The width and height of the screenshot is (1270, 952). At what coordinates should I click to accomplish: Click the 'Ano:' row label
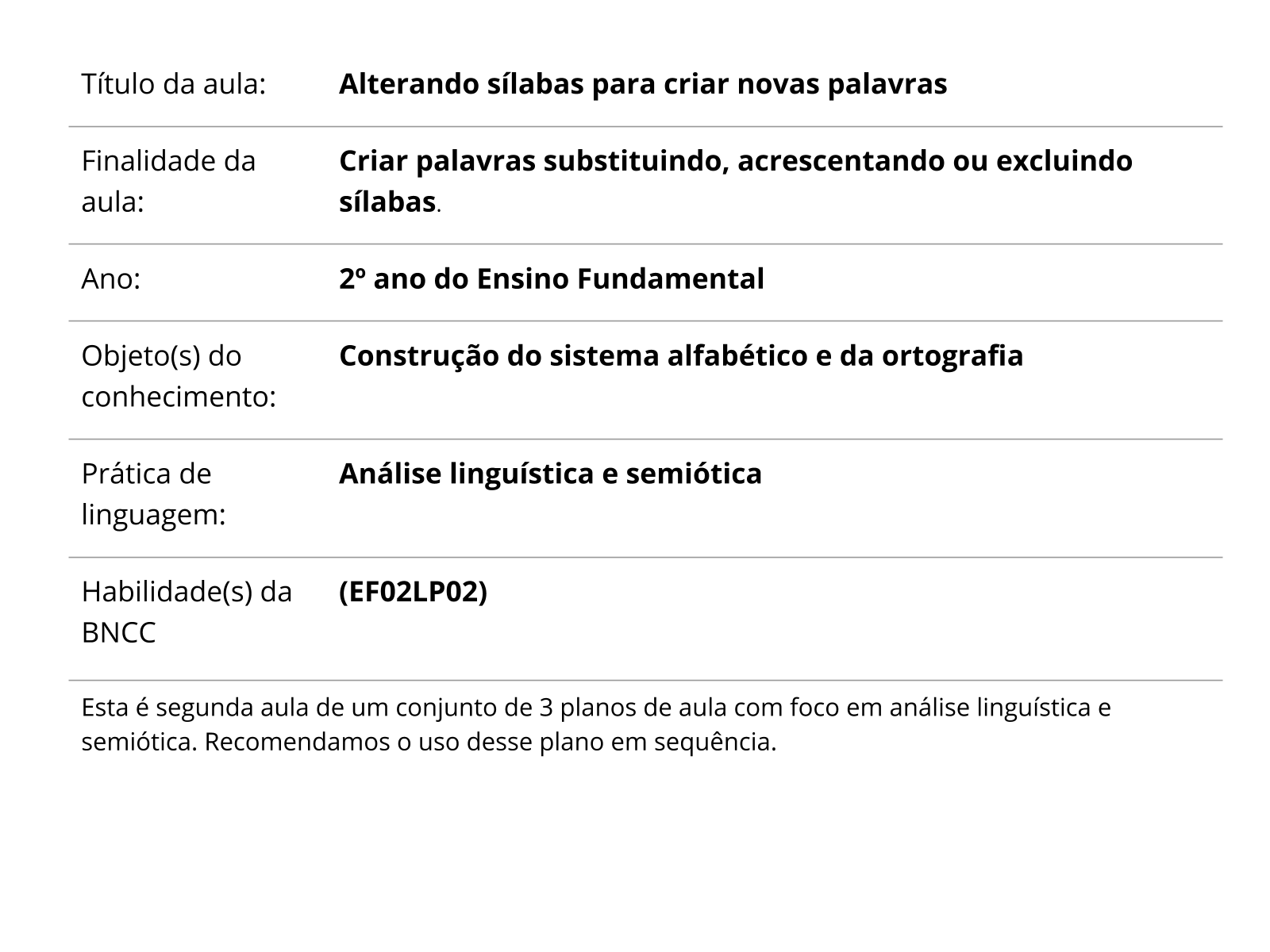point(111,278)
